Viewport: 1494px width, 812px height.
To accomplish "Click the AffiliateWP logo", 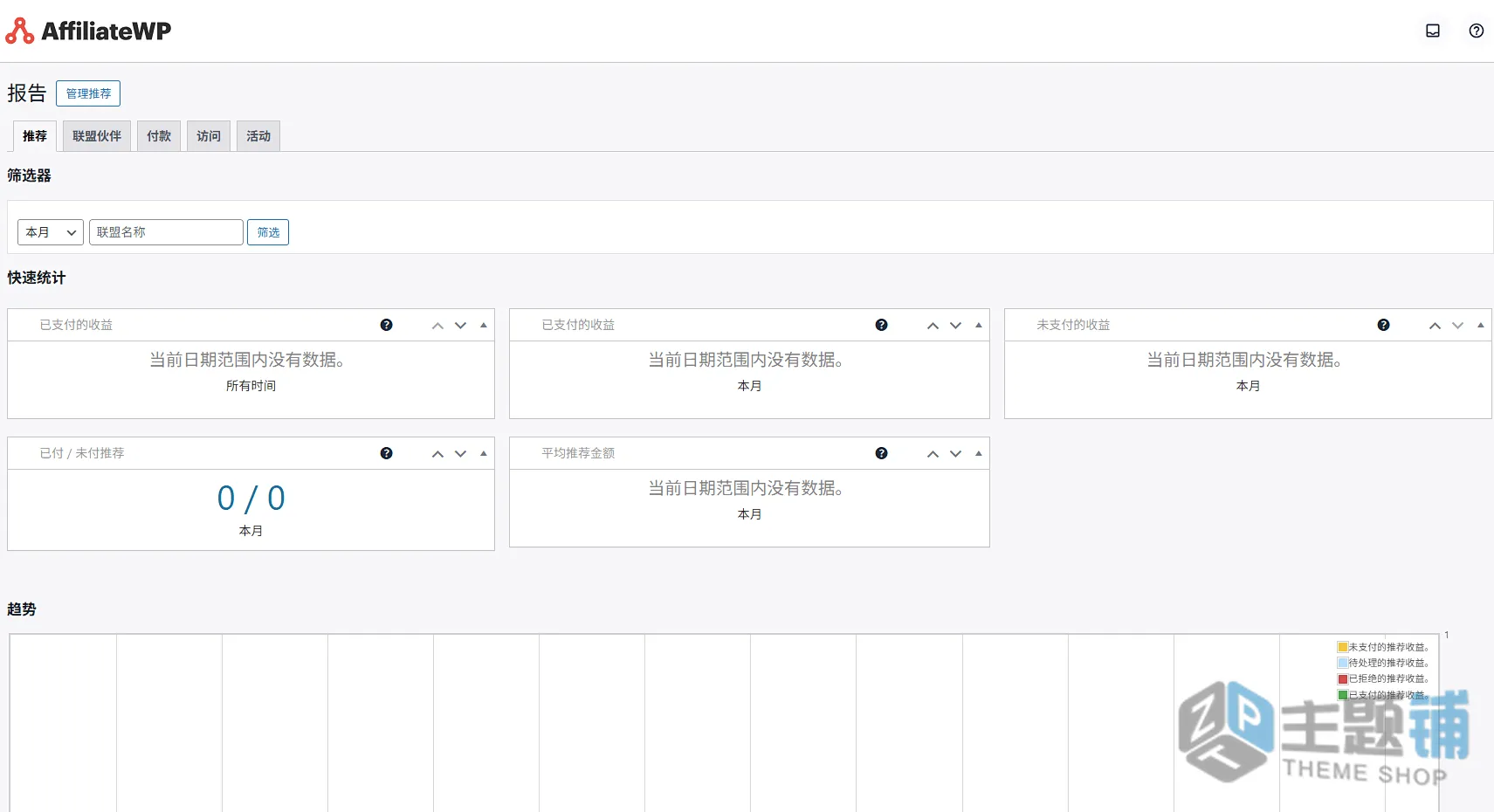I will click(88, 31).
